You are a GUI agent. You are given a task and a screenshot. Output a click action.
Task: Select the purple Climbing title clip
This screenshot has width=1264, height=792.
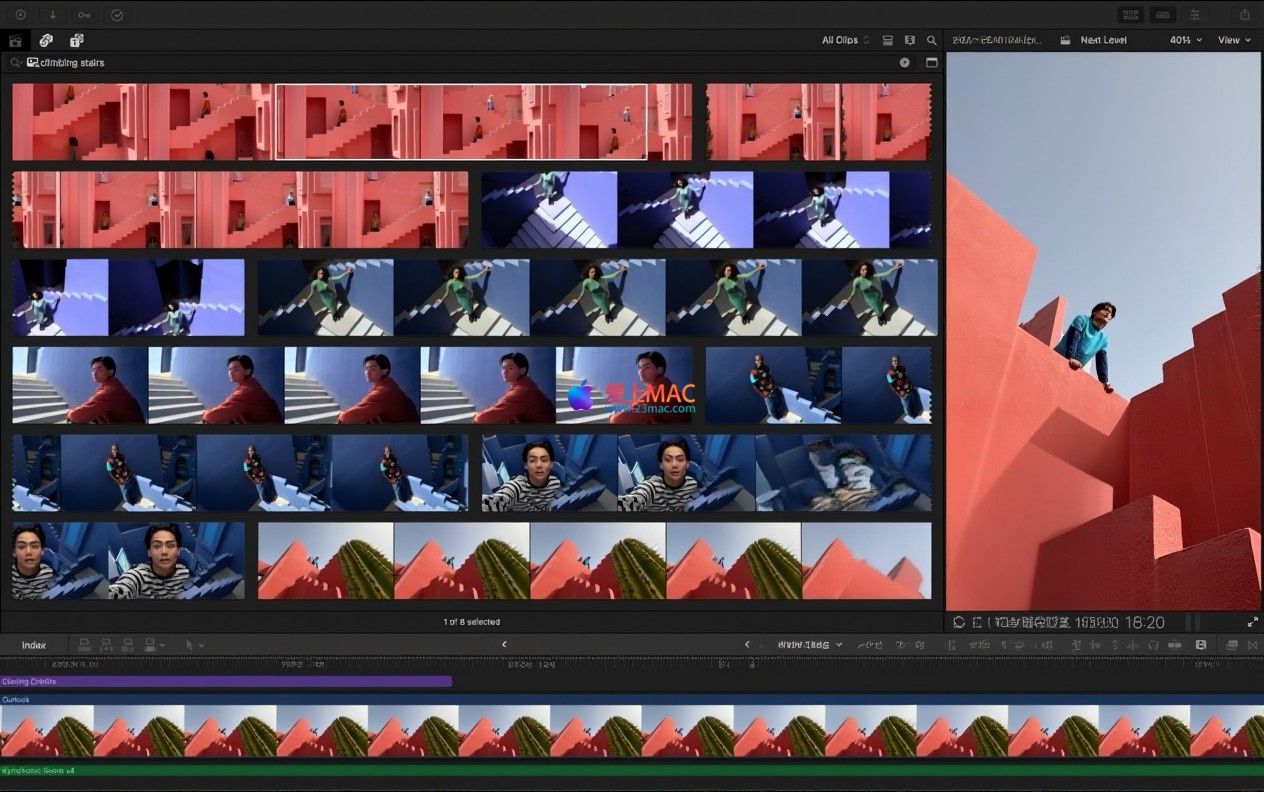[x=226, y=682]
